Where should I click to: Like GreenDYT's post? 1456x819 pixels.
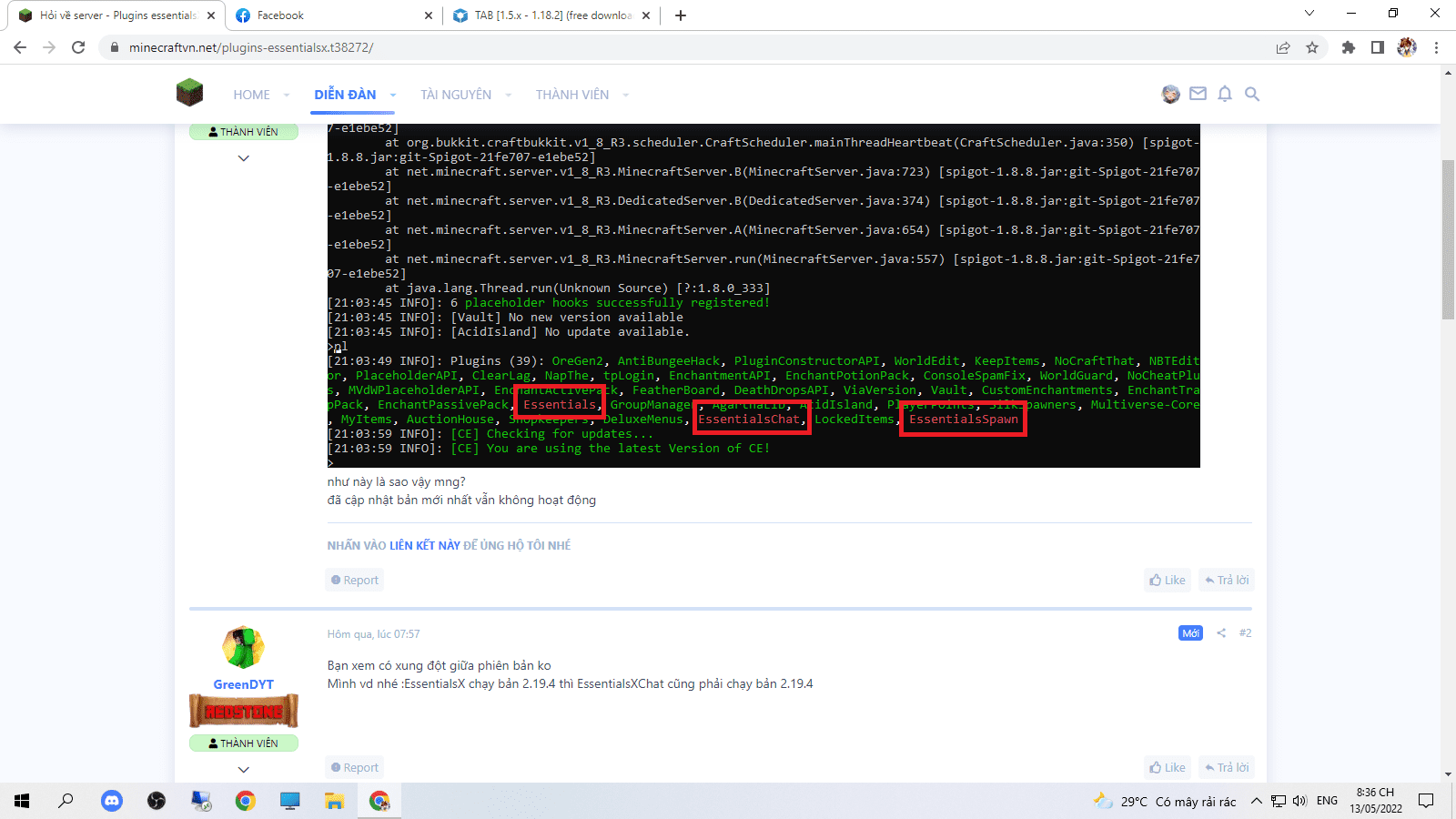coord(1168,767)
